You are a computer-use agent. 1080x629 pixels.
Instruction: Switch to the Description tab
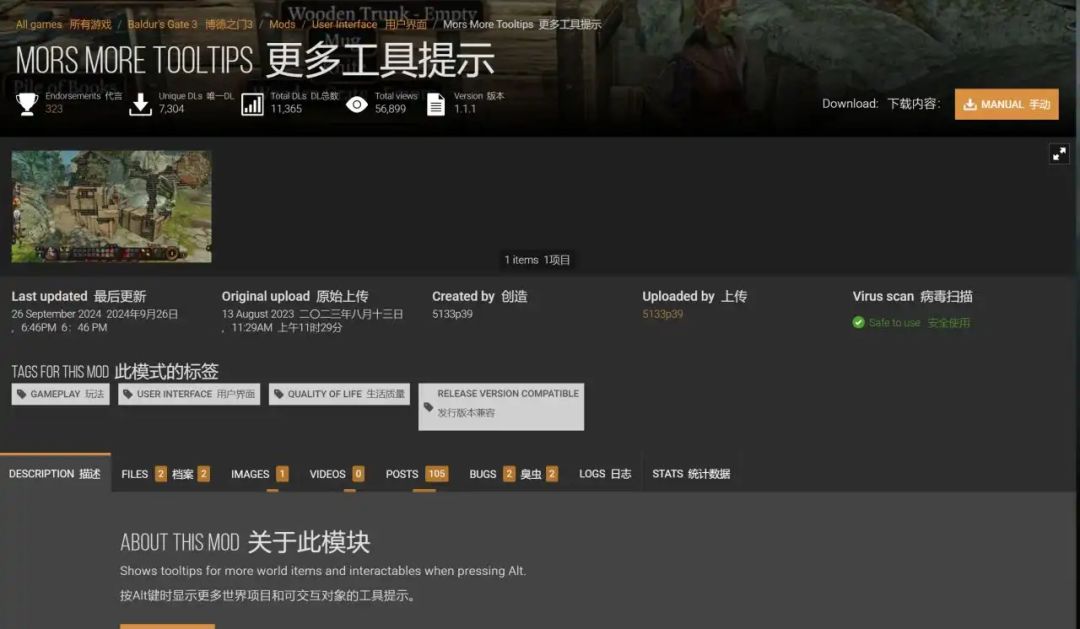(55, 474)
